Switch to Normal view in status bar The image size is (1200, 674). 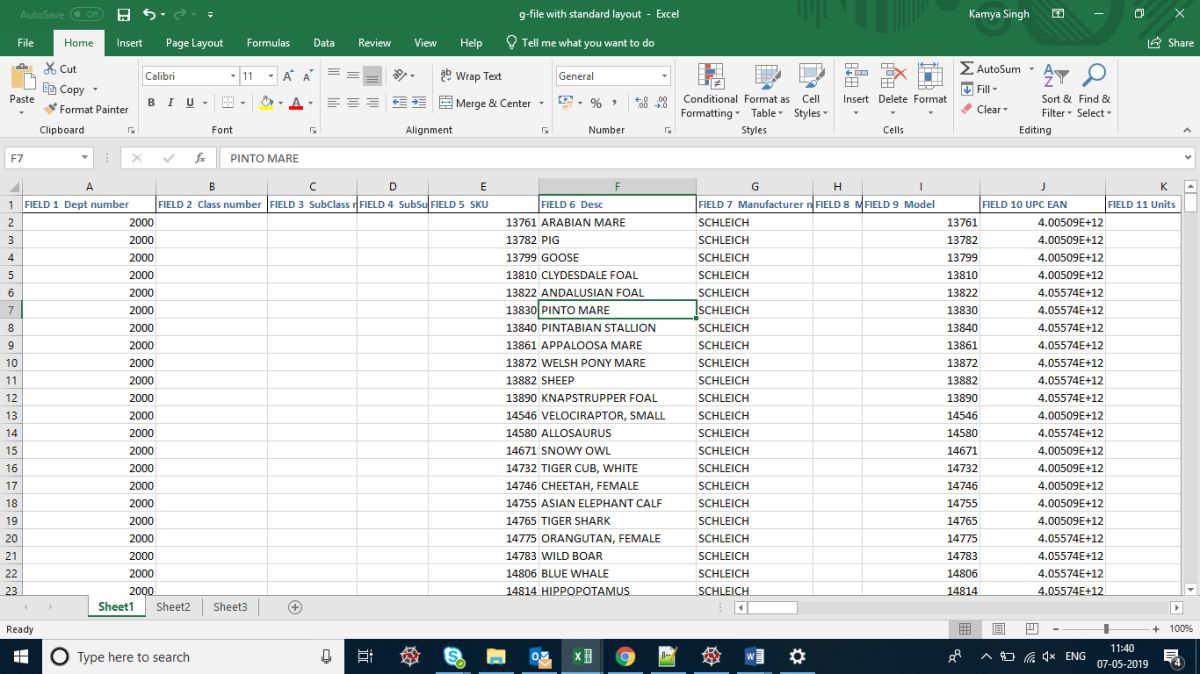click(965, 629)
